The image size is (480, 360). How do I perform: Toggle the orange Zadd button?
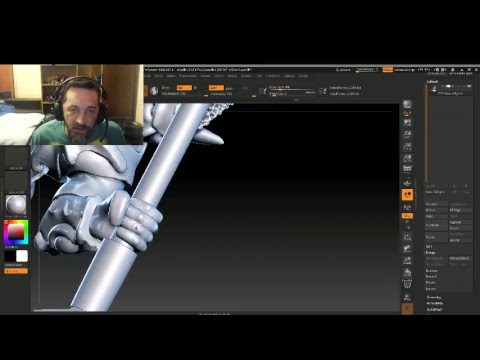[x=216, y=88]
